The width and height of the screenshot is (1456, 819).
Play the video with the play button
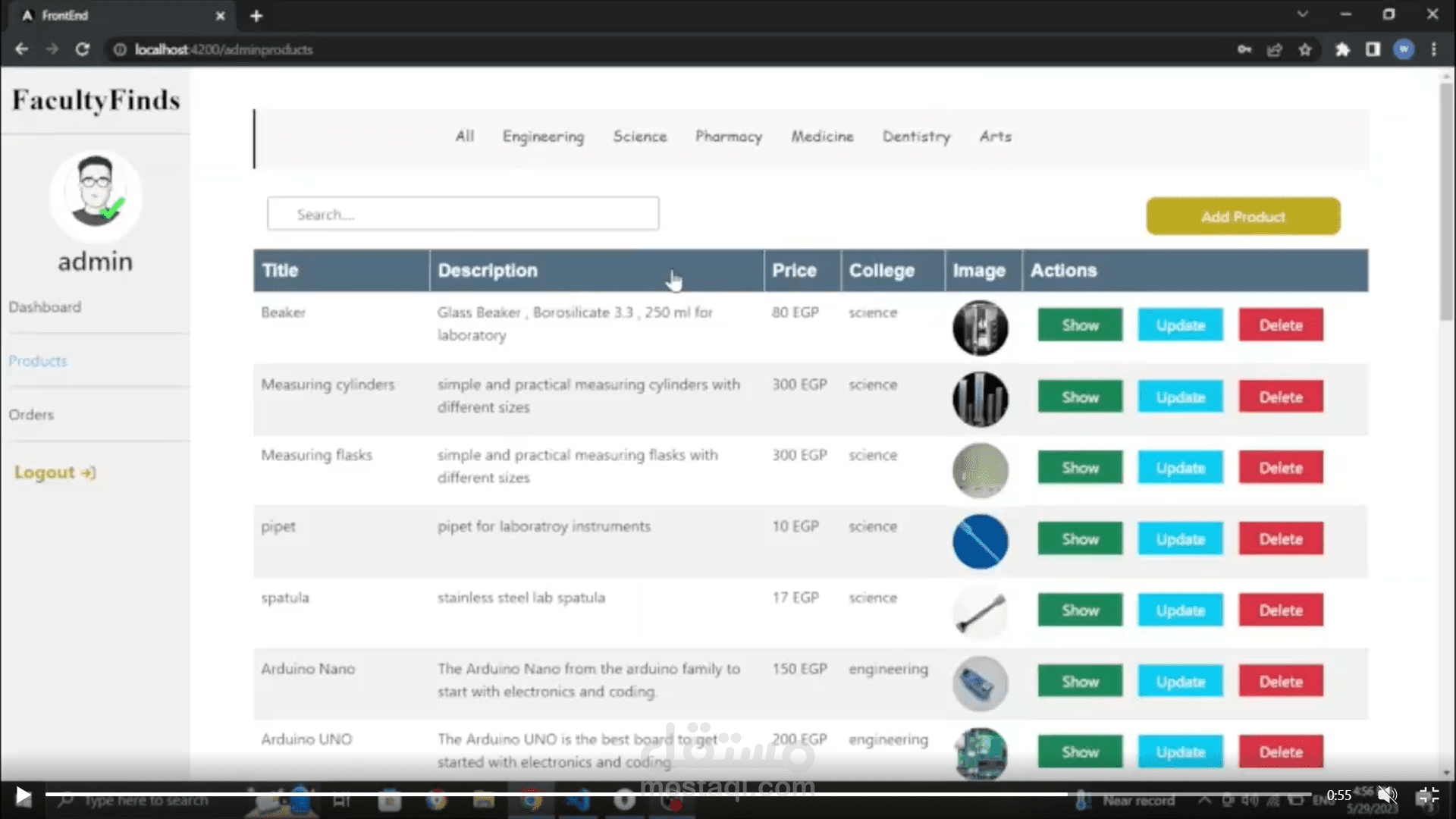click(x=23, y=795)
